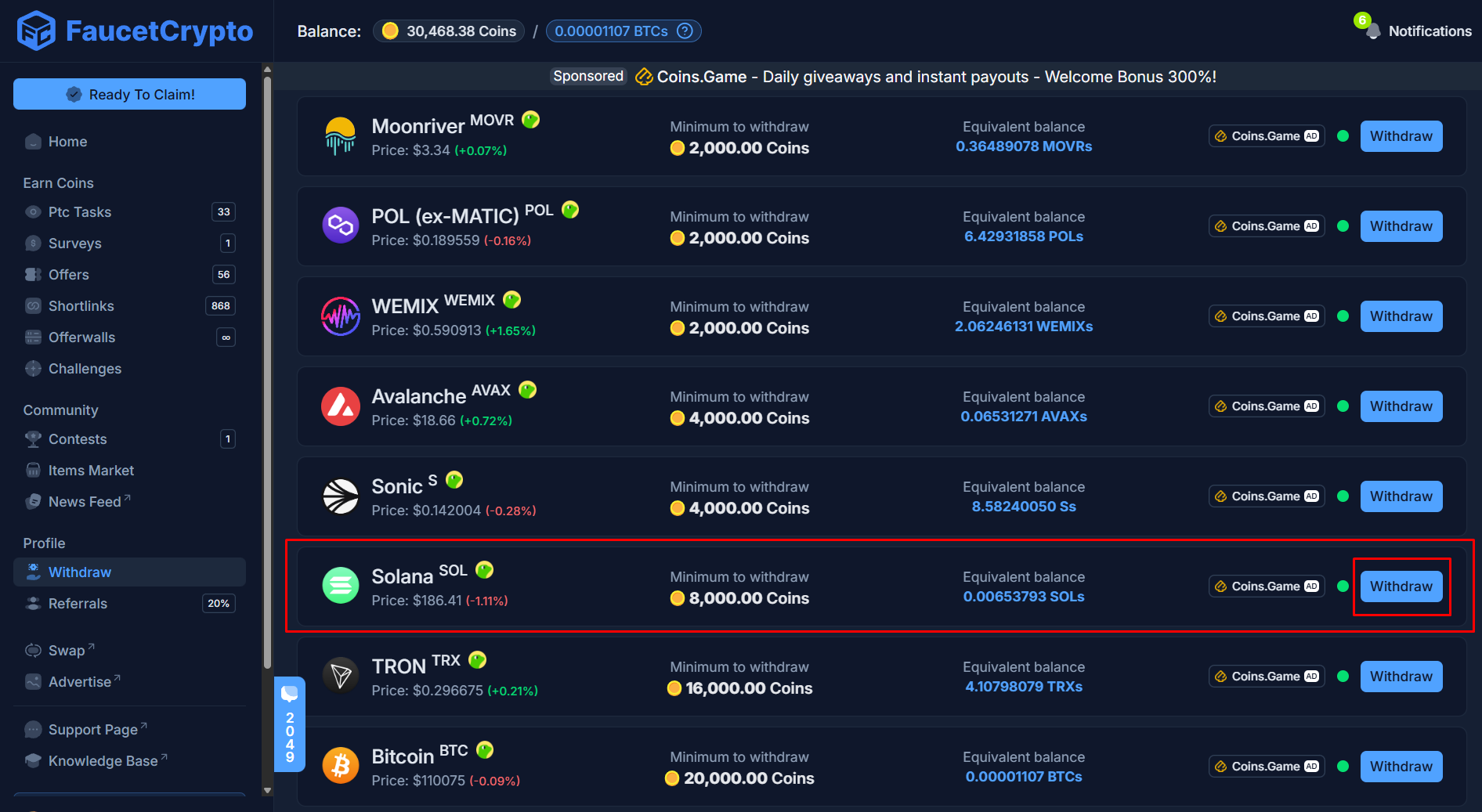
Task: Open the Withdraw section under Profile
Action: click(78, 572)
